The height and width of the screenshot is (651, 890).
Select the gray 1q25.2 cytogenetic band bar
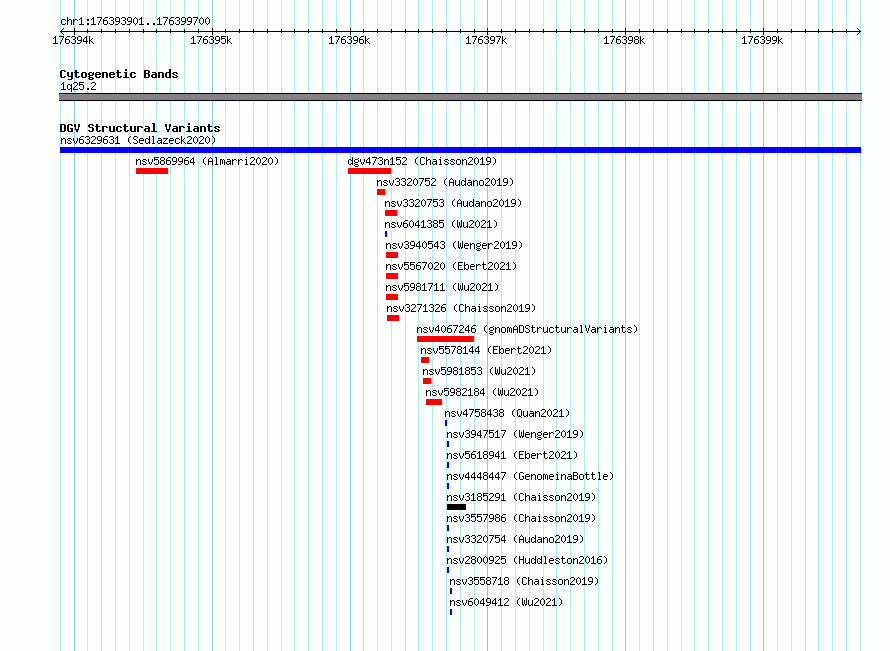tap(460, 97)
